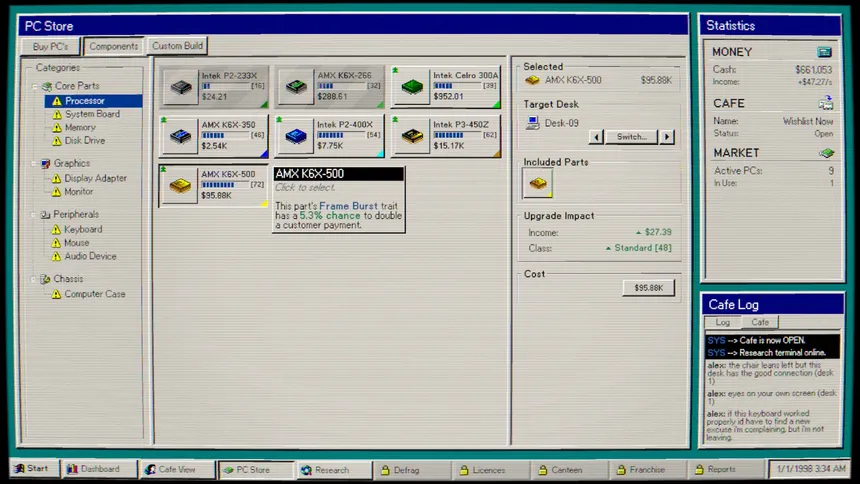Click the Switch... target desk button
This screenshot has height=484, width=860.
point(631,137)
